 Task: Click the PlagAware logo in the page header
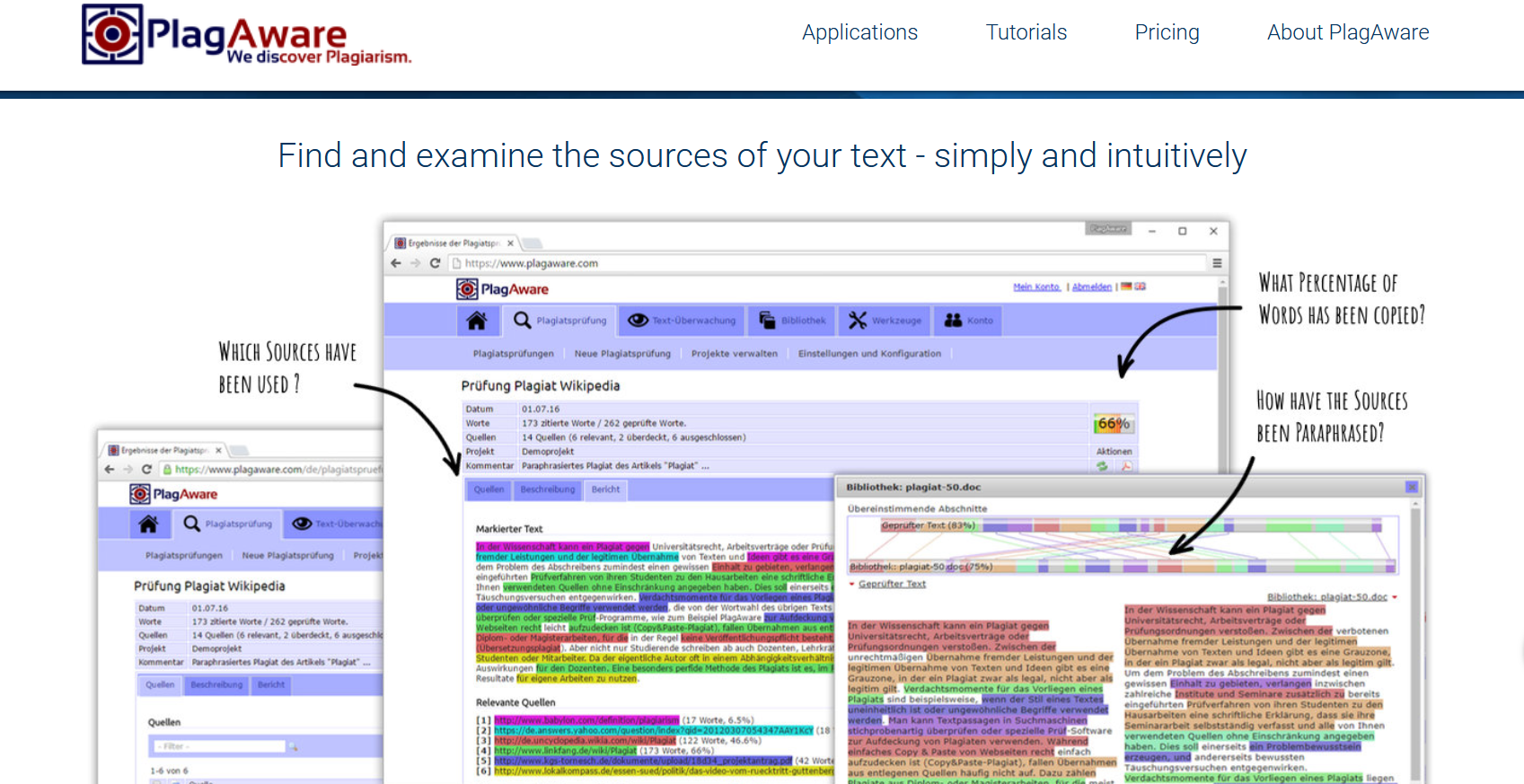245,36
